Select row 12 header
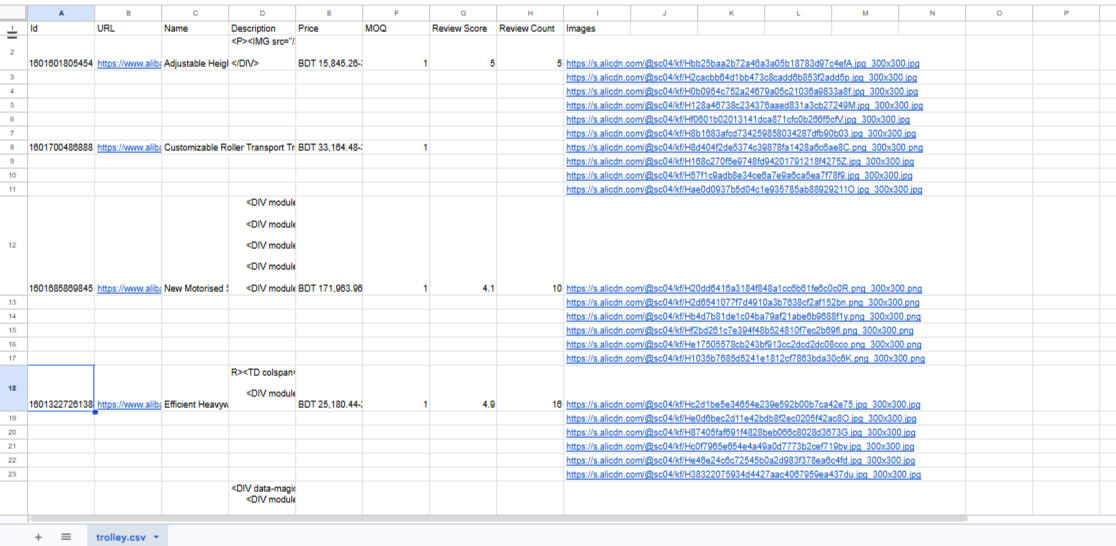The width and height of the screenshot is (1116, 546). tap(13, 245)
